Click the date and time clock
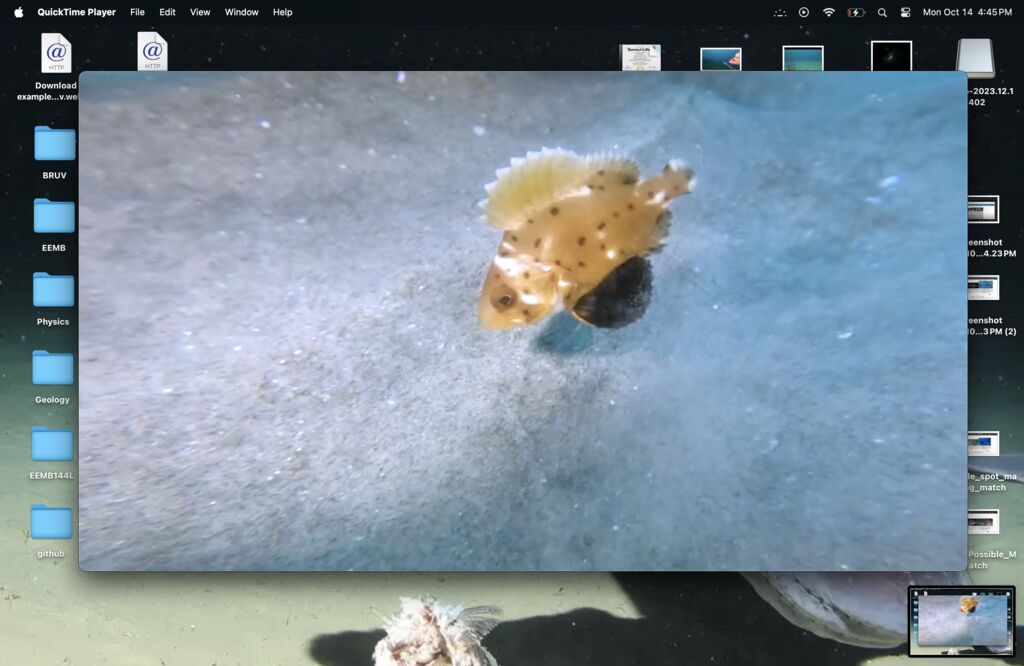This screenshot has height=666, width=1024. 967,12
